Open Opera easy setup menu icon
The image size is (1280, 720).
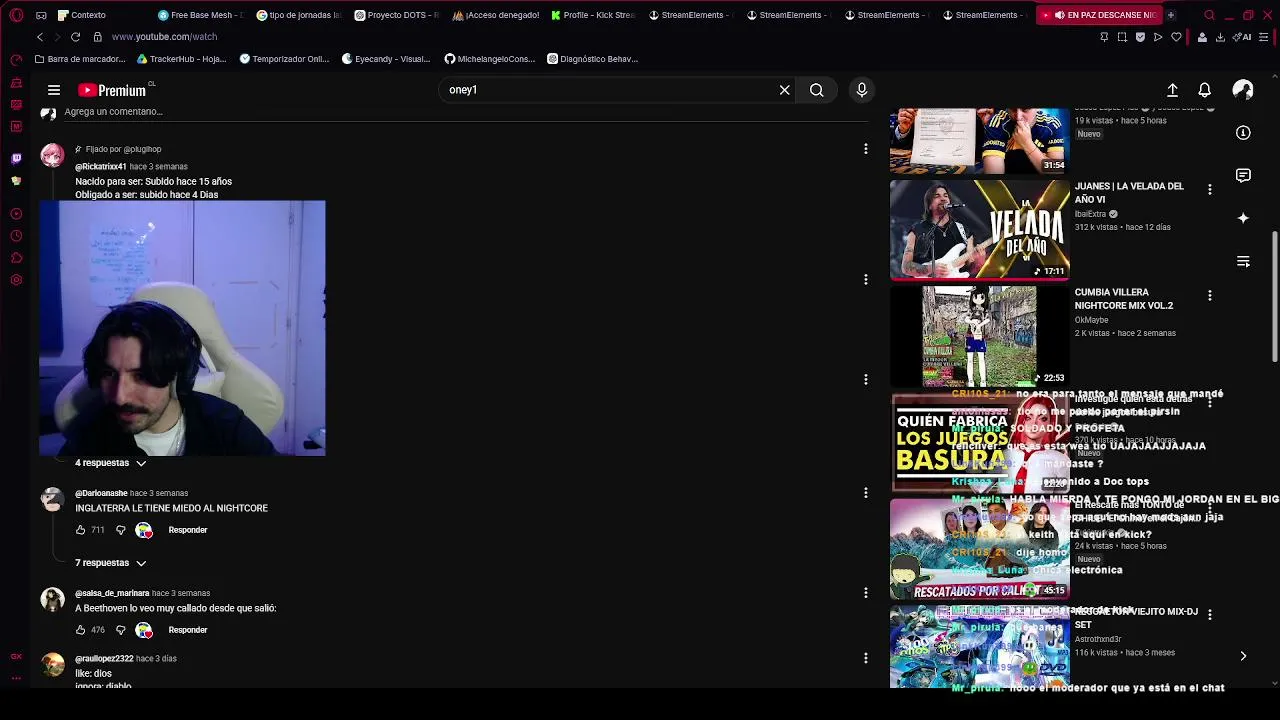point(1265,37)
